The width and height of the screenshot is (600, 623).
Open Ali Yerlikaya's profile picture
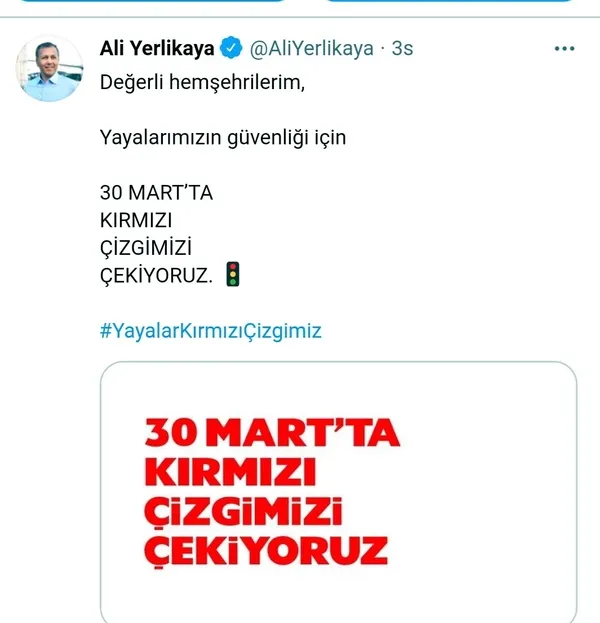50,68
